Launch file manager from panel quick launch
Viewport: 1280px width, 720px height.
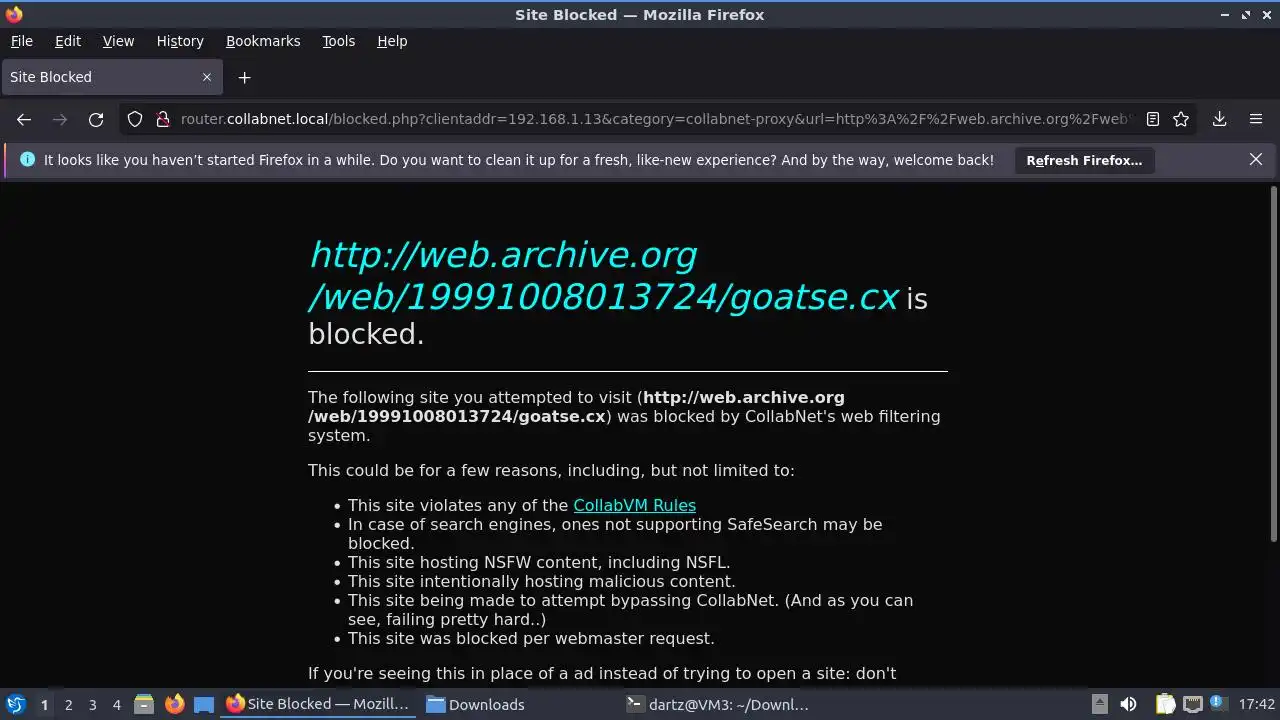pos(144,704)
